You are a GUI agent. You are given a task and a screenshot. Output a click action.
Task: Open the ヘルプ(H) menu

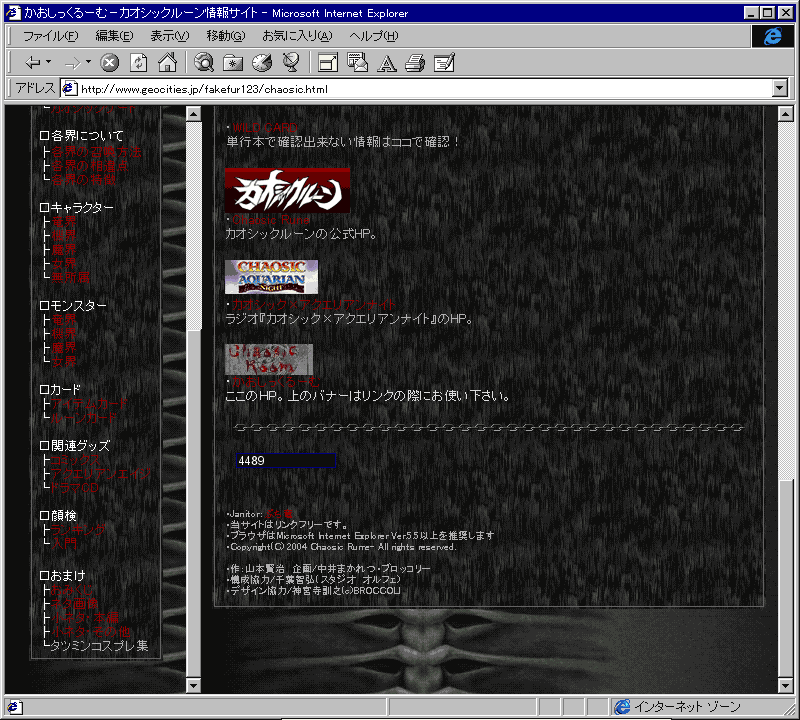tap(373, 36)
